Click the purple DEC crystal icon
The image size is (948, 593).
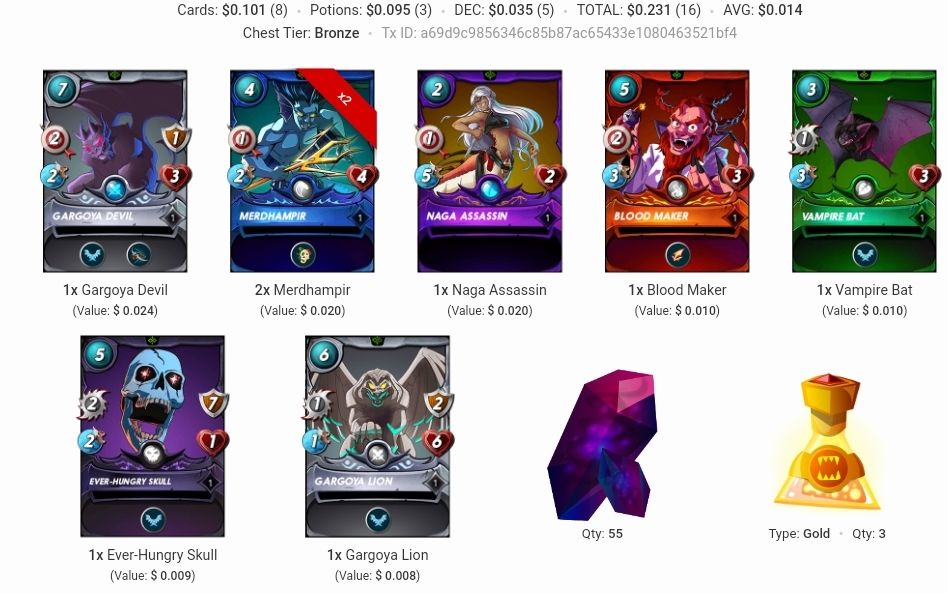(602, 445)
